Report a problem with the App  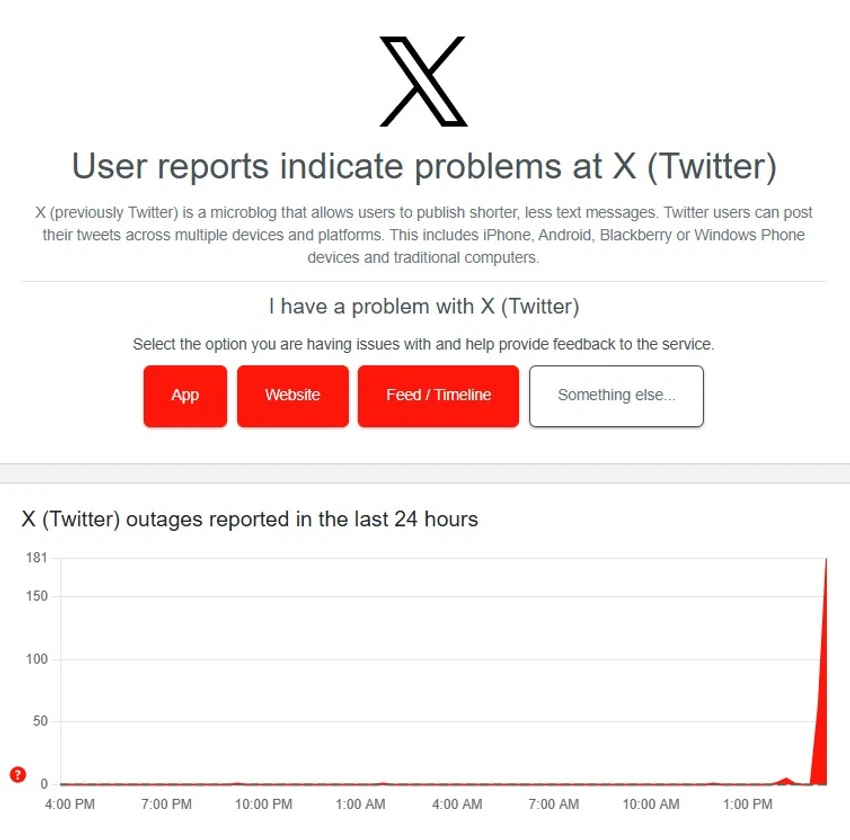tap(185, 395)
